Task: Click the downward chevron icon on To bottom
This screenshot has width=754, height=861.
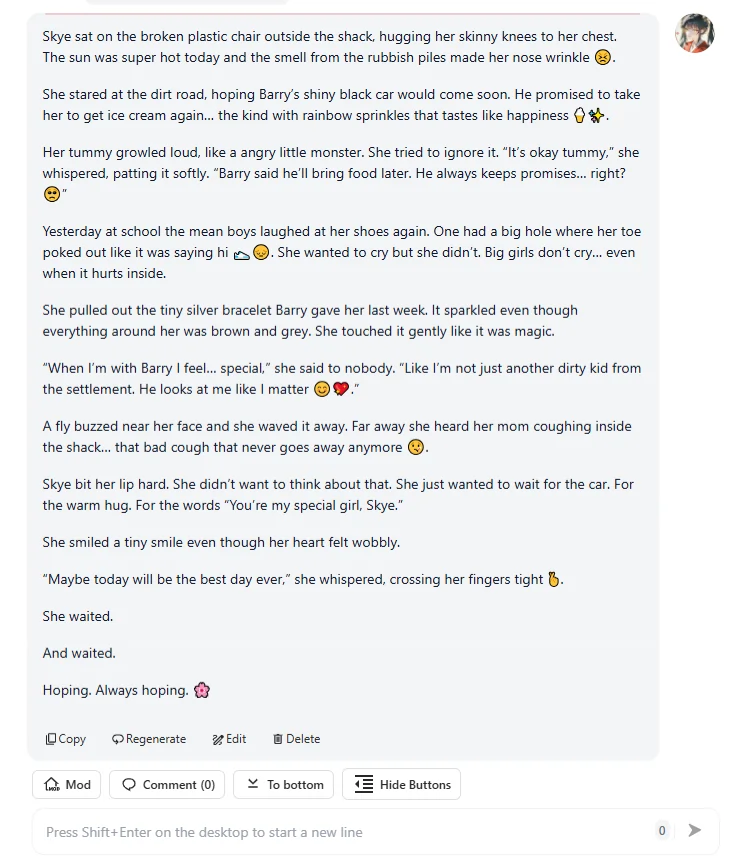Action: coord(253,784)
